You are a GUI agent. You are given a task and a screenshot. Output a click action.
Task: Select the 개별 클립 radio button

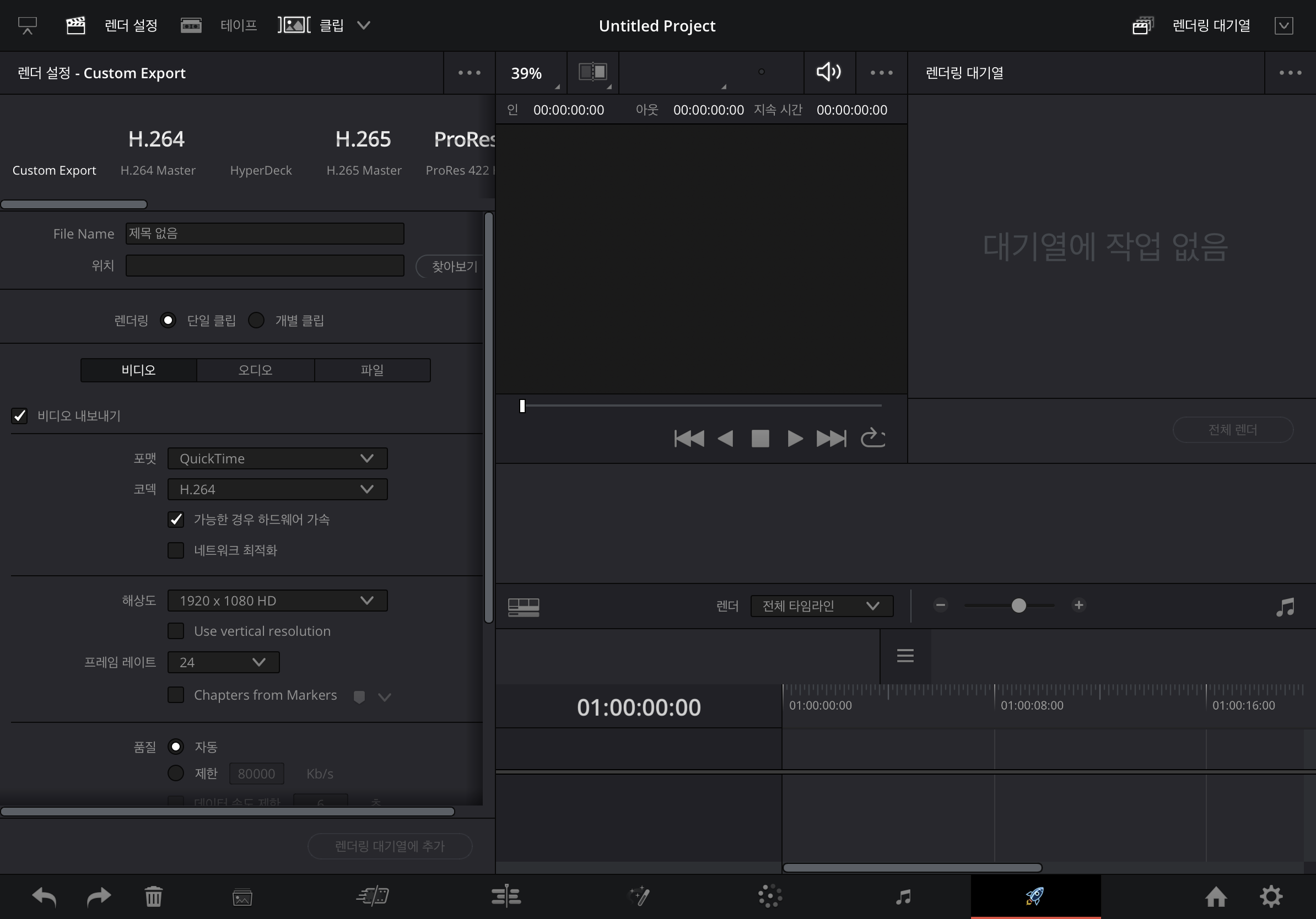click(256, 320)
